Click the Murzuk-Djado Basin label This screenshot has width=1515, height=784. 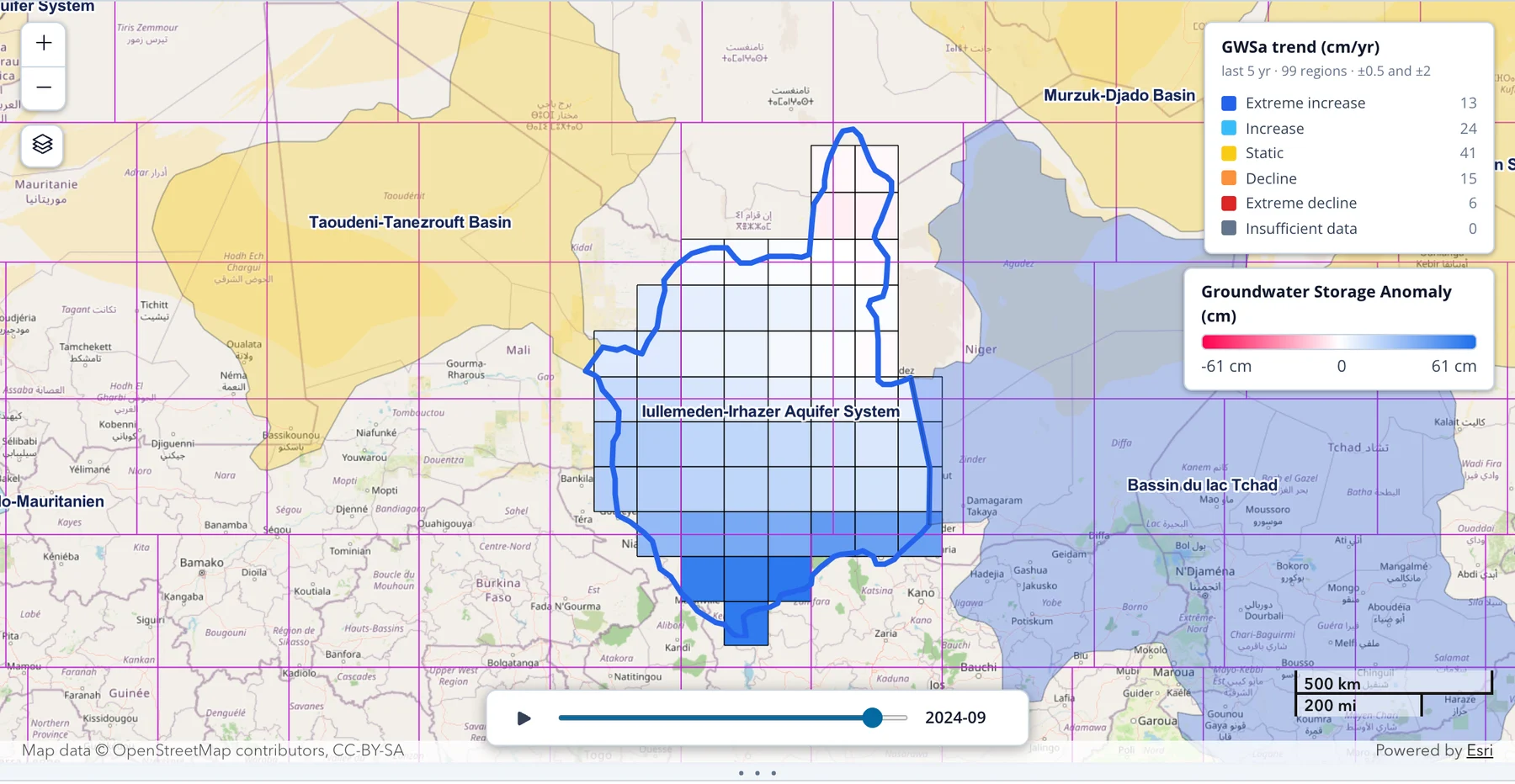click(1119, 95)
